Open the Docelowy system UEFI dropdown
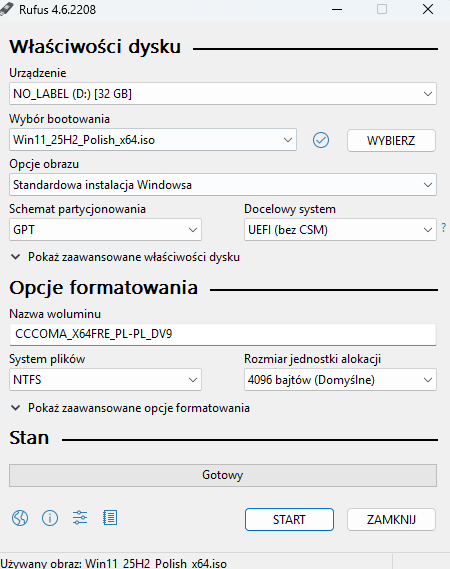Viewport: 450px width, 569px height. (x=340, y=230)
